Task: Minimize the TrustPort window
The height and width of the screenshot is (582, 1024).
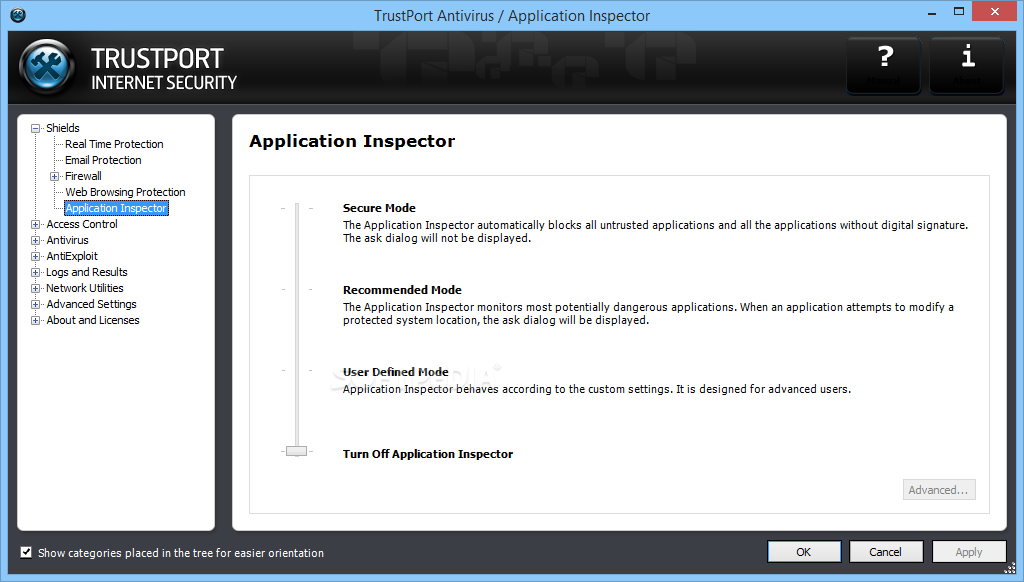Action: tap(932, 12)
